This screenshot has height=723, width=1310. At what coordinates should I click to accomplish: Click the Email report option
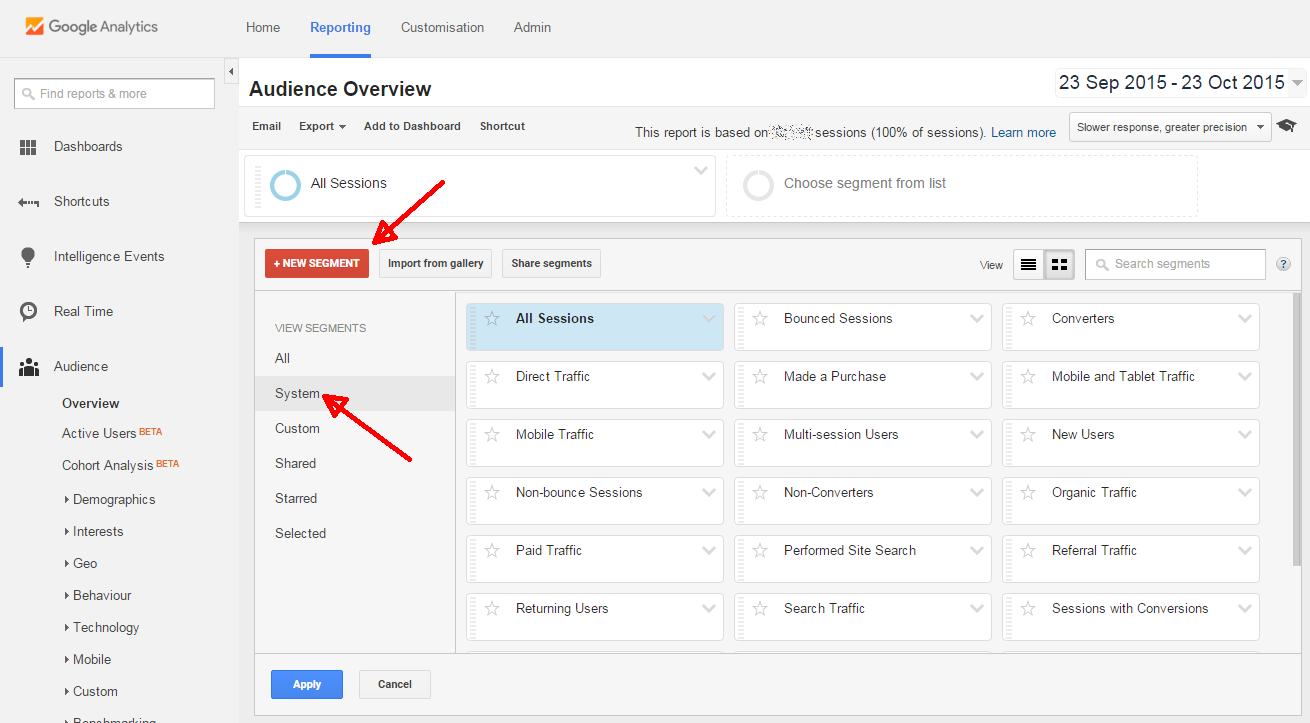coord(266,127)
